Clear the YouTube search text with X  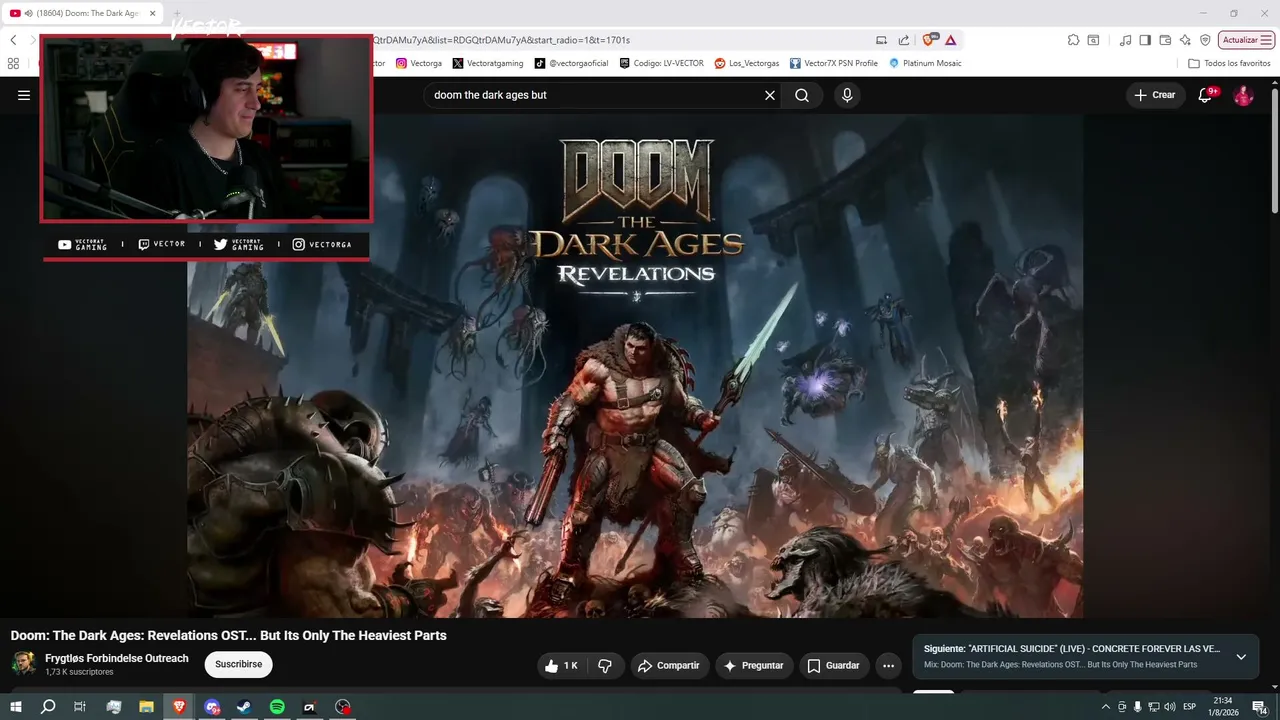click(x=770, y=95)
